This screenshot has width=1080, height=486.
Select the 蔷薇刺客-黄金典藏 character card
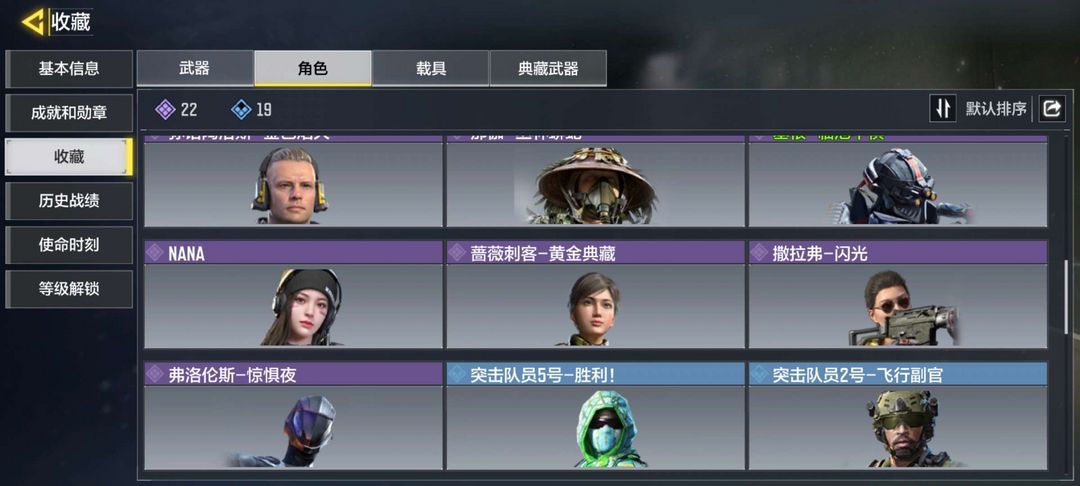point(596,294)
